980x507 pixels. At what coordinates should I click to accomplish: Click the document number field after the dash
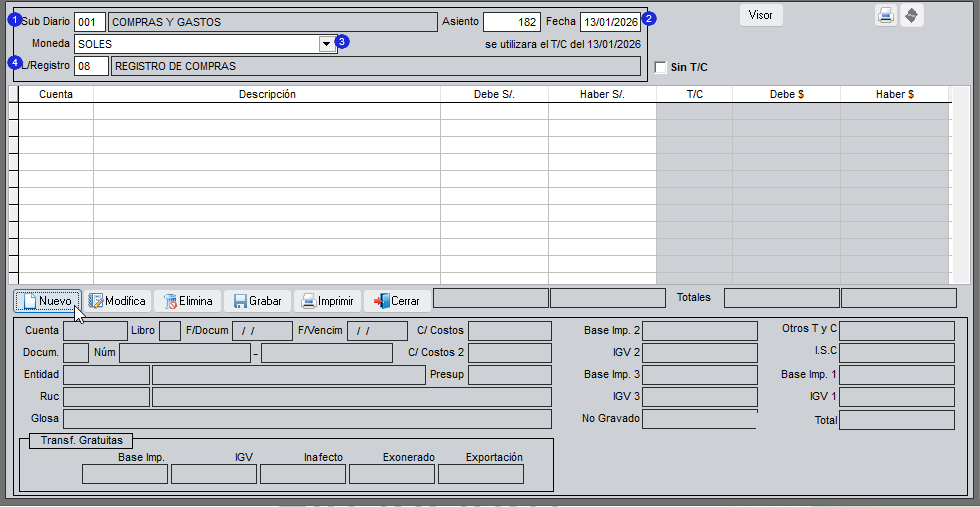[327, 353]
